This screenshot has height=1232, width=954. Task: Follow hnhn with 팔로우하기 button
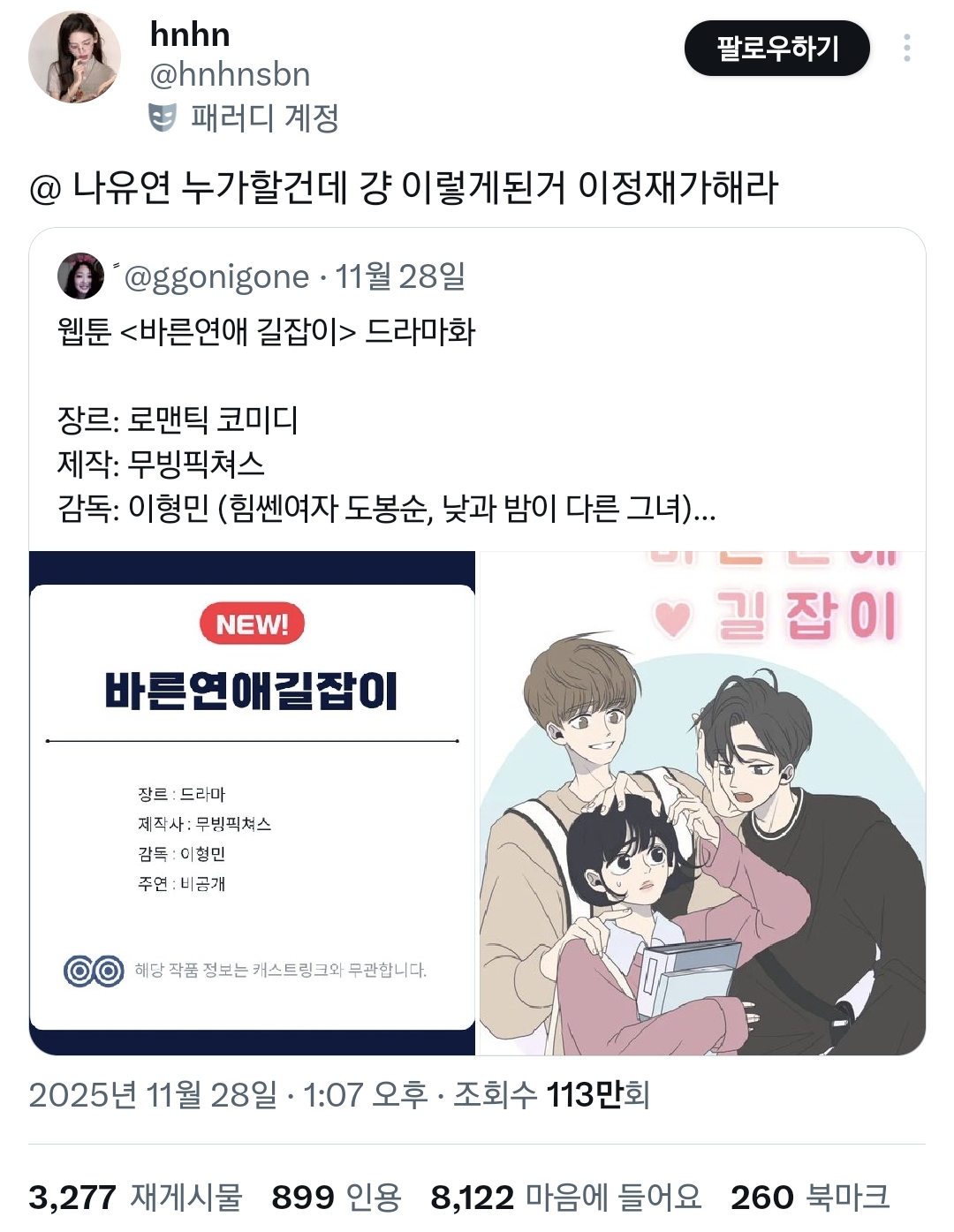(x=777, y=48)
